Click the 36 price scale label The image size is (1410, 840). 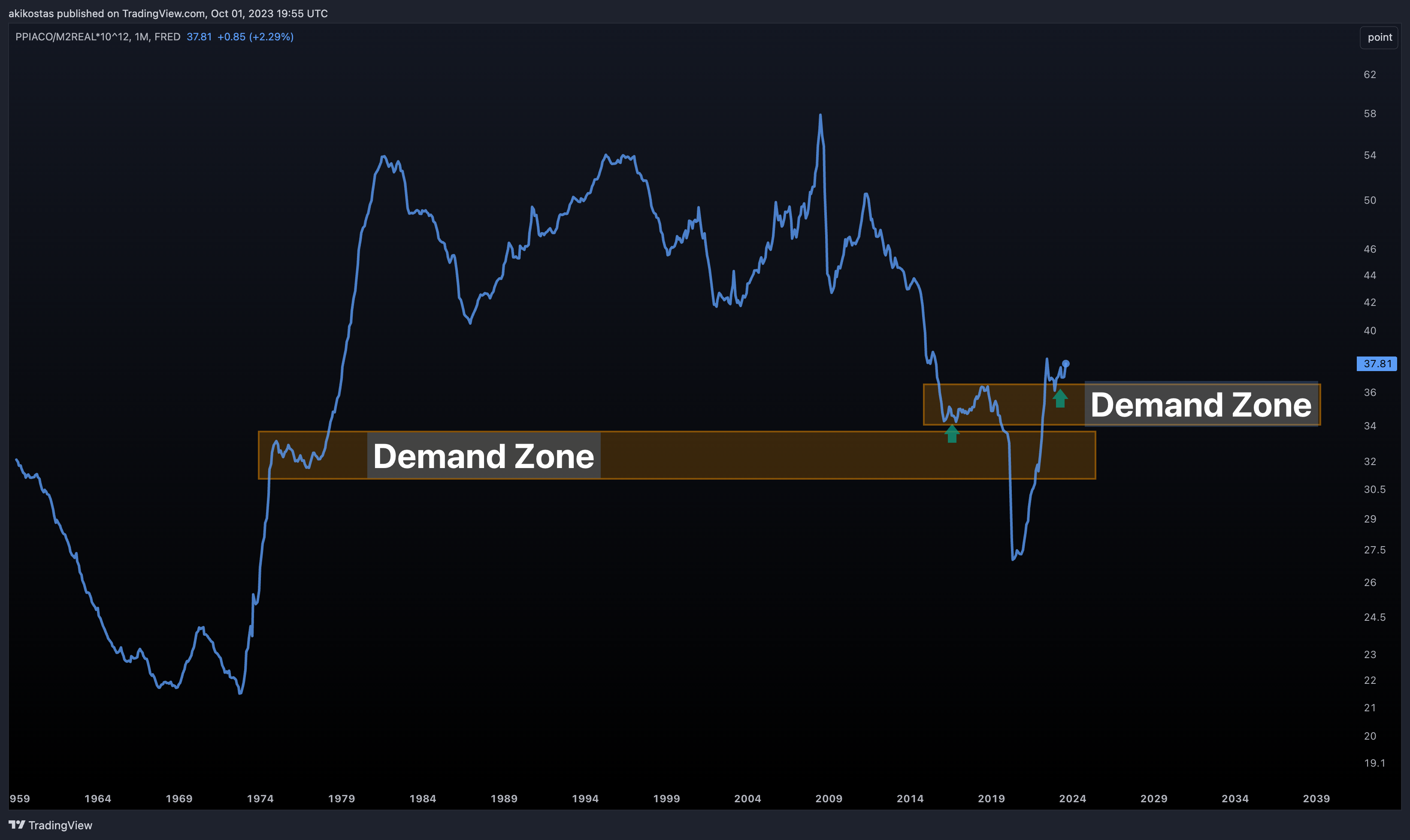pos(1370,392)
